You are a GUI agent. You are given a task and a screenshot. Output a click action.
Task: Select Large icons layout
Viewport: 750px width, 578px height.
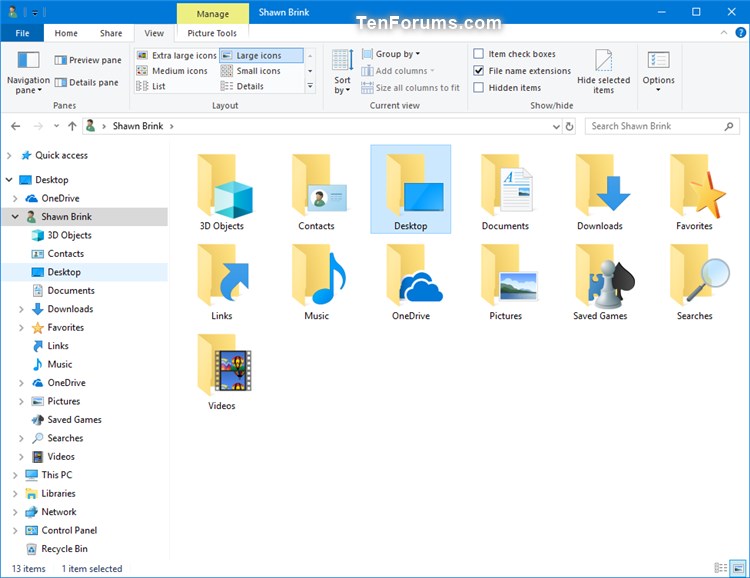[x=261, y=56]
